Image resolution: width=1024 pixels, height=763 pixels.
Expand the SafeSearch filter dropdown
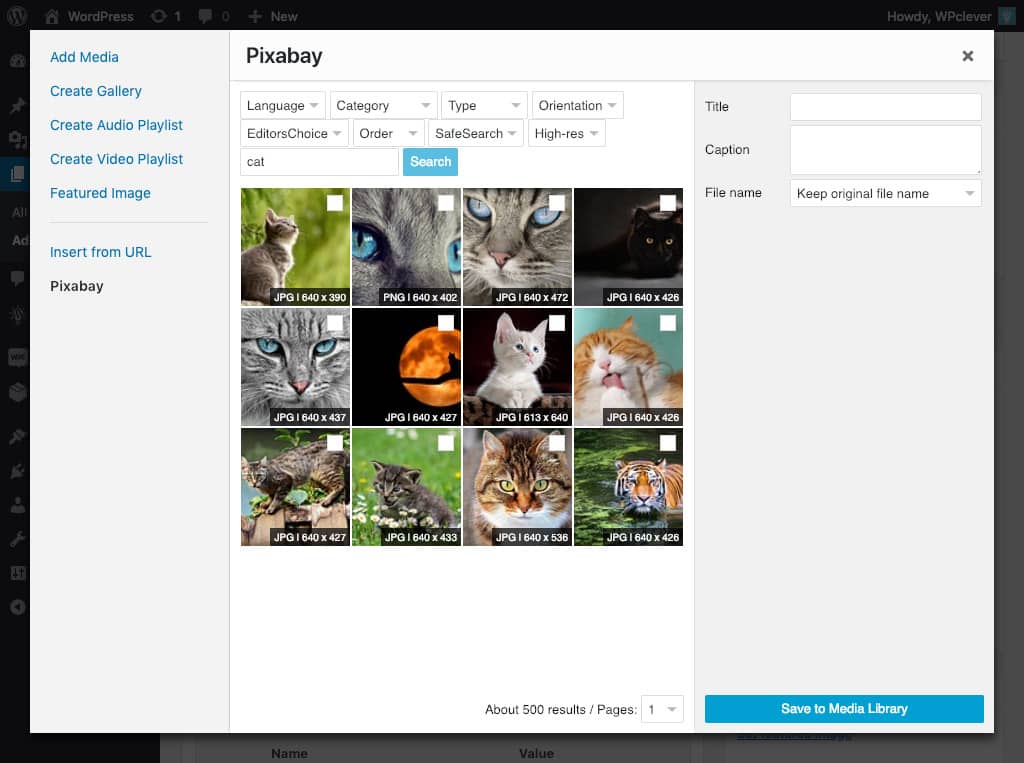[476, 134]
